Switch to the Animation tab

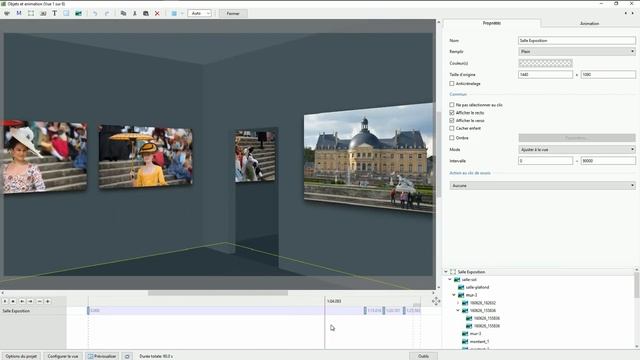[x=589, y=24]
